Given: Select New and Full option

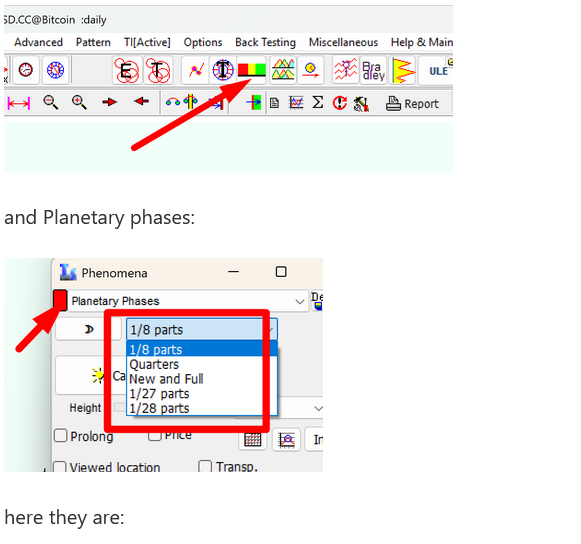Looking at the screenshot, I should (166, 379).
